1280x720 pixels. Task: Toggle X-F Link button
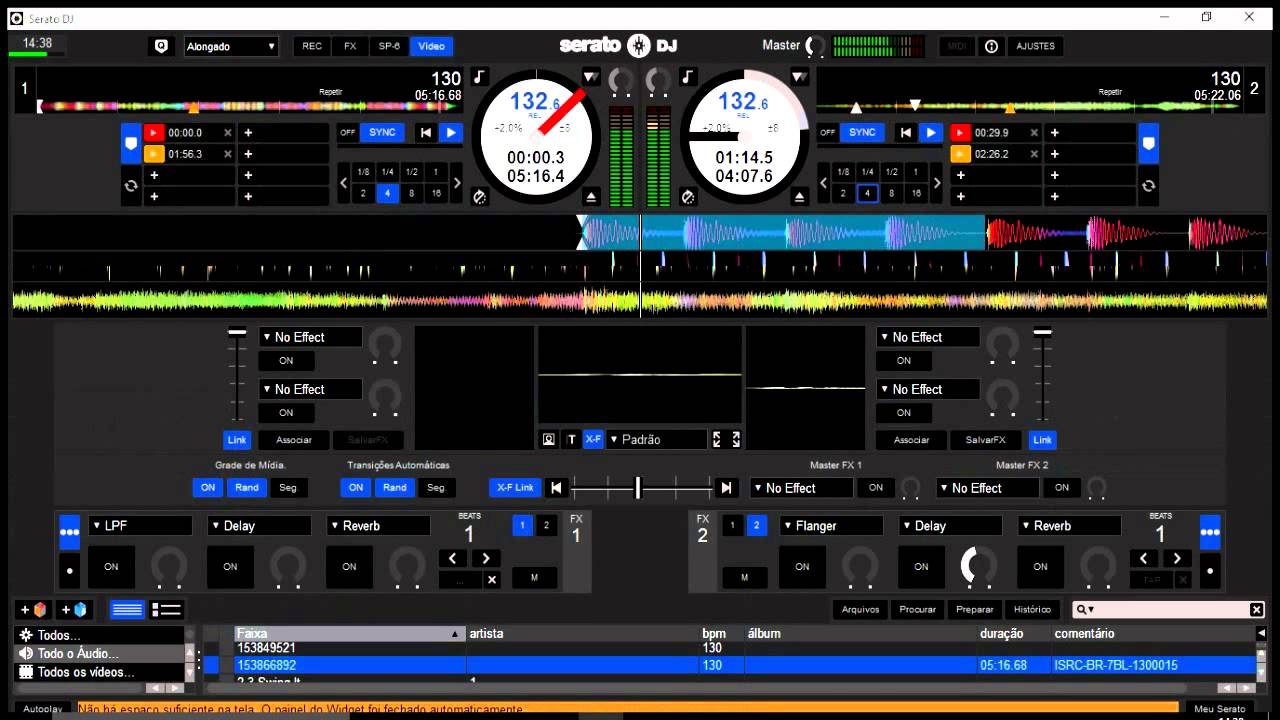516,488
